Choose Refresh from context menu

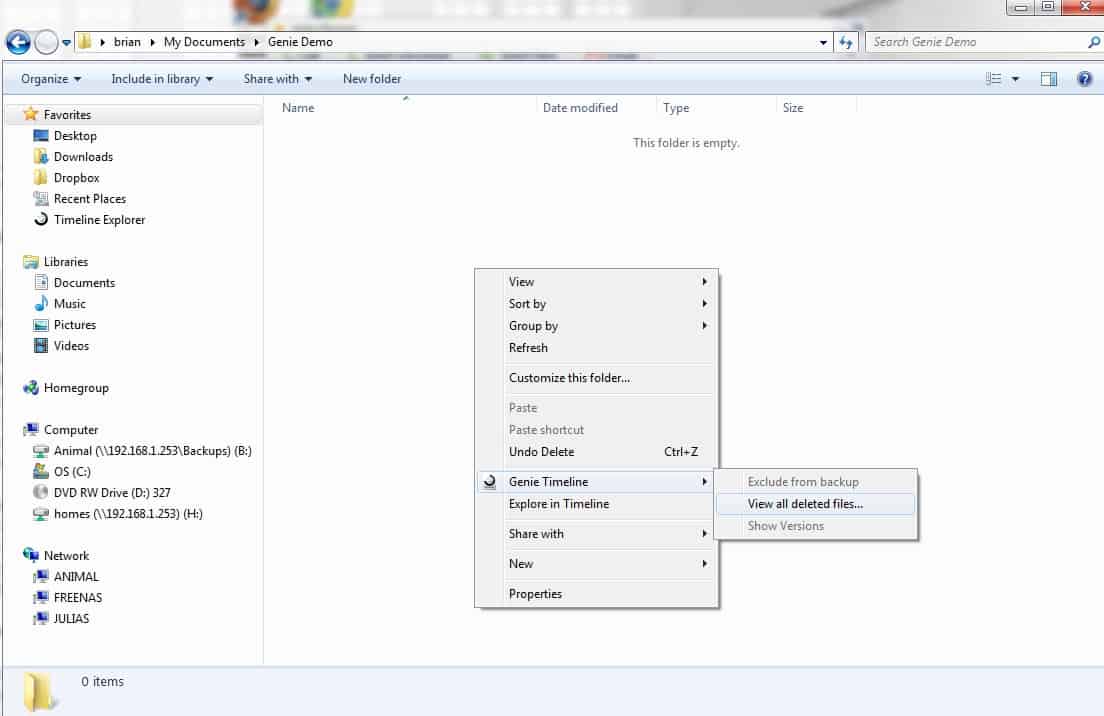click(596, 348)
